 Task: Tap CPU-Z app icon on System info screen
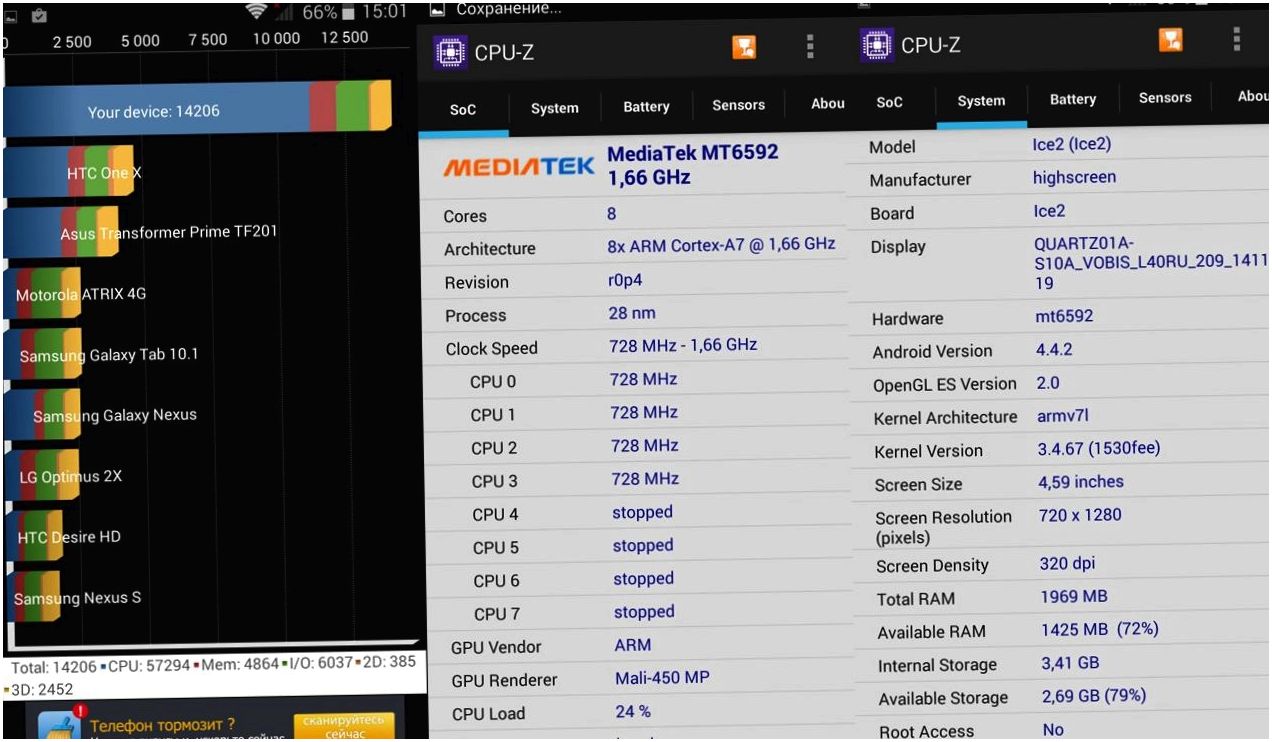click(878, 45)
